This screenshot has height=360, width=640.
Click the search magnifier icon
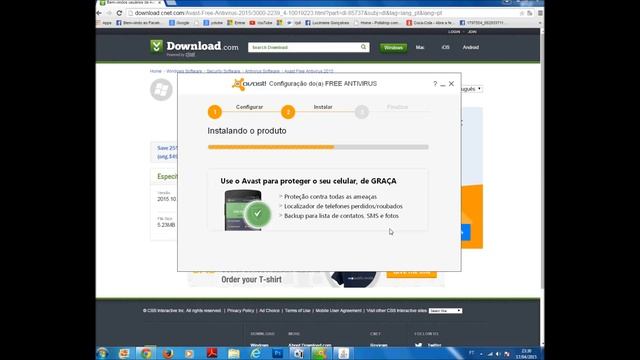tap(363, 47)
